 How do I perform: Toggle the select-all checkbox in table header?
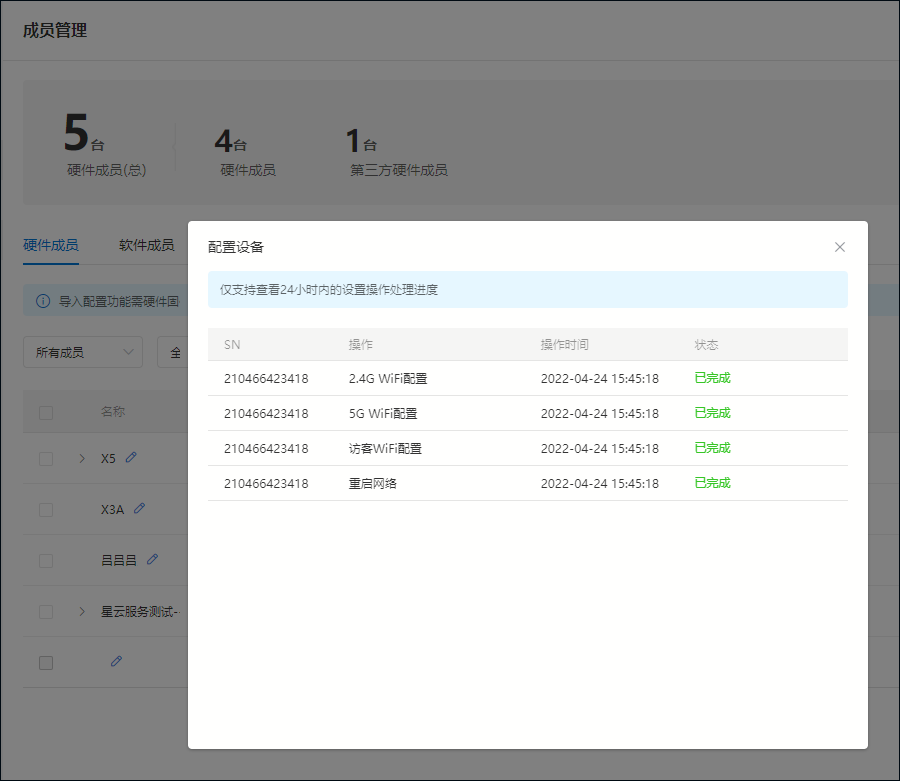pyautogui.click(x=46, y=412)
